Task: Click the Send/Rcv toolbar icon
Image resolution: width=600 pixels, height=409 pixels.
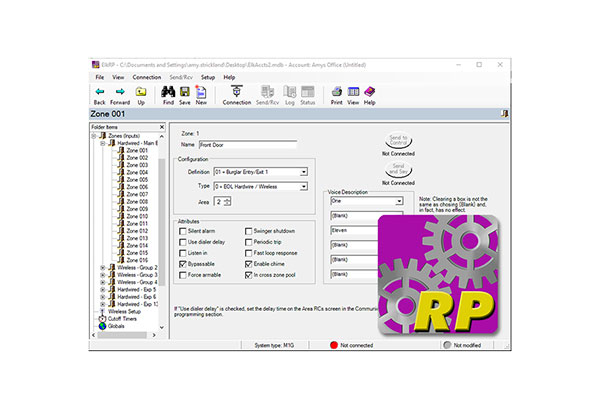Action: [x=267, y=92]
